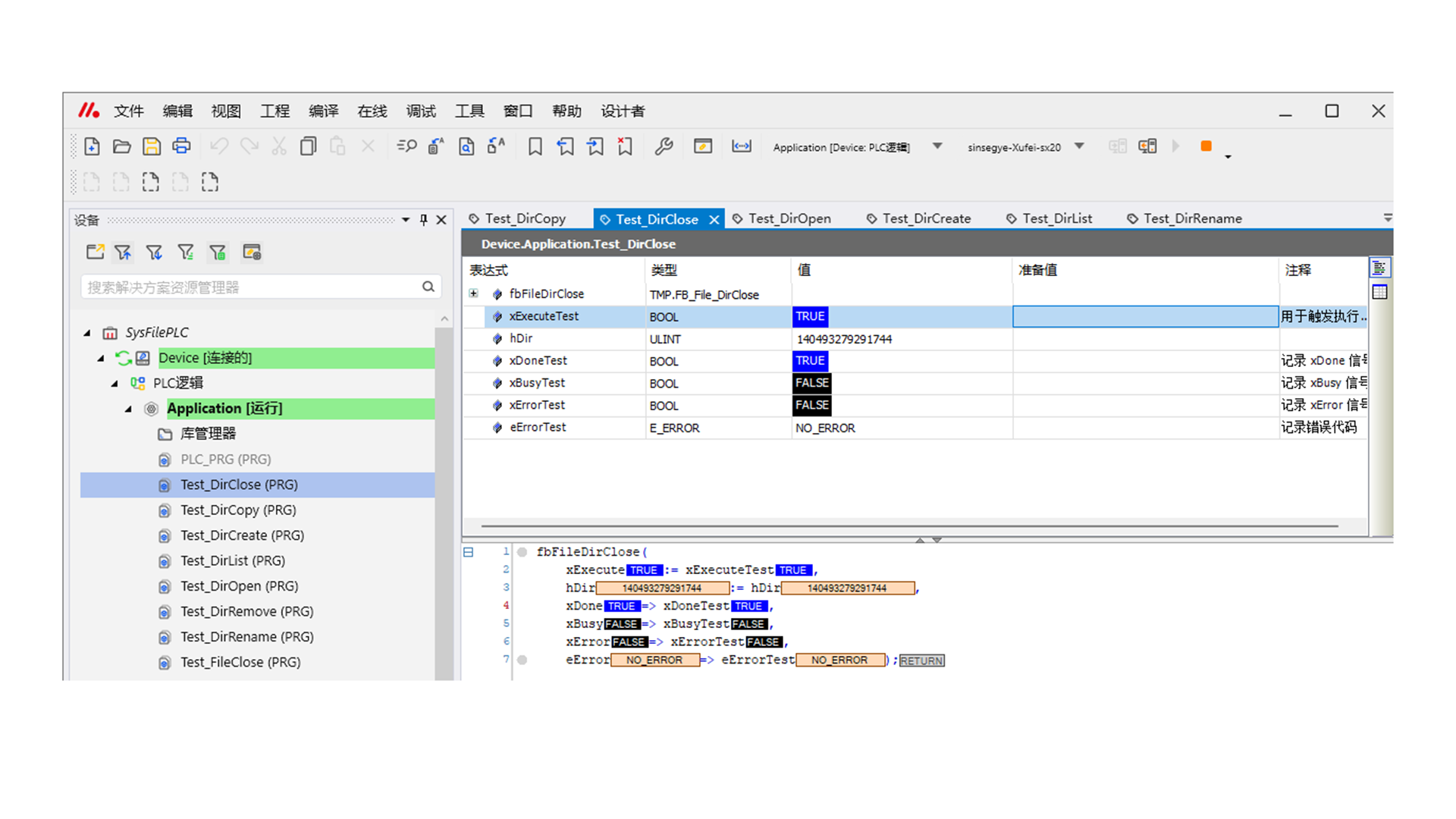Collapse the PLC逻辑 tree node
Screen dimensions: 1456x819
pos(115,384)
